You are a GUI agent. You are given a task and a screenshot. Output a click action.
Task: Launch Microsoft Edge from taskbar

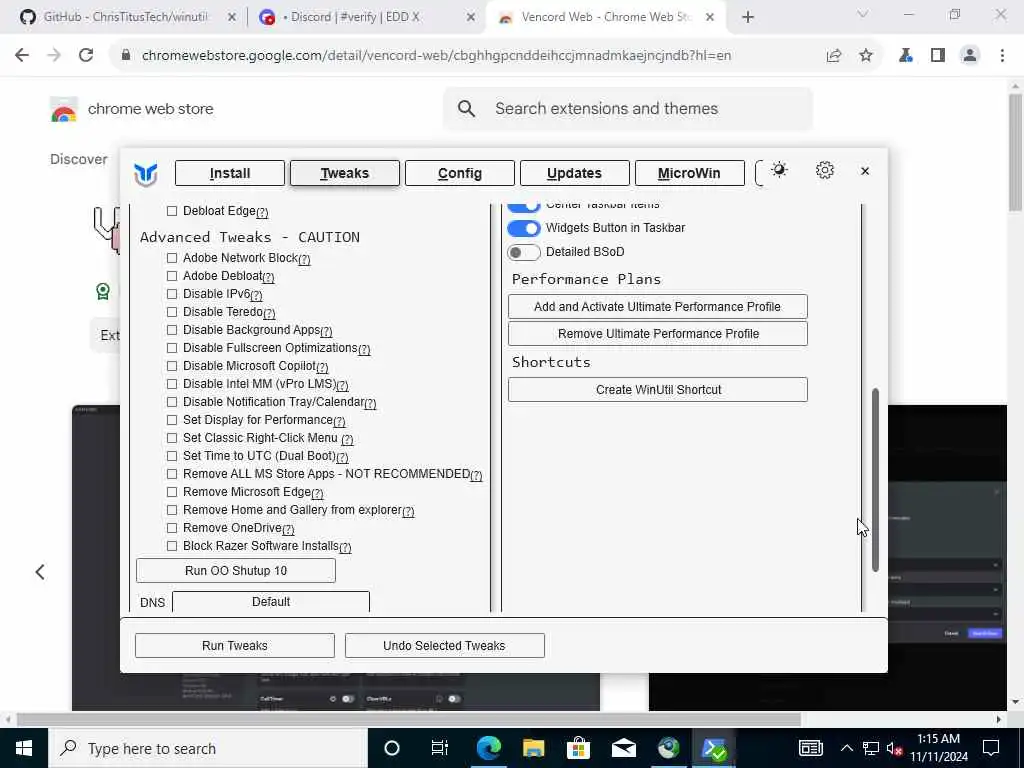tap(488, 748)
